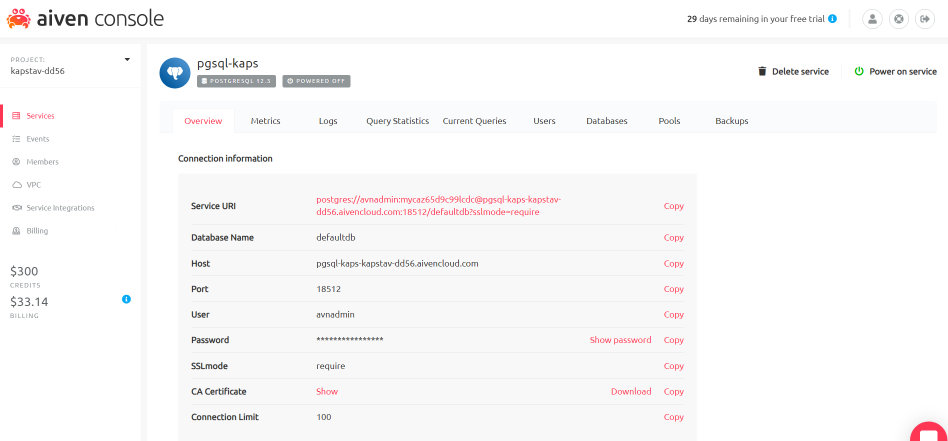The height and width of the screenshot is (441, 948).
Task: Click the logout arrow icon
Action: (924, 19)
